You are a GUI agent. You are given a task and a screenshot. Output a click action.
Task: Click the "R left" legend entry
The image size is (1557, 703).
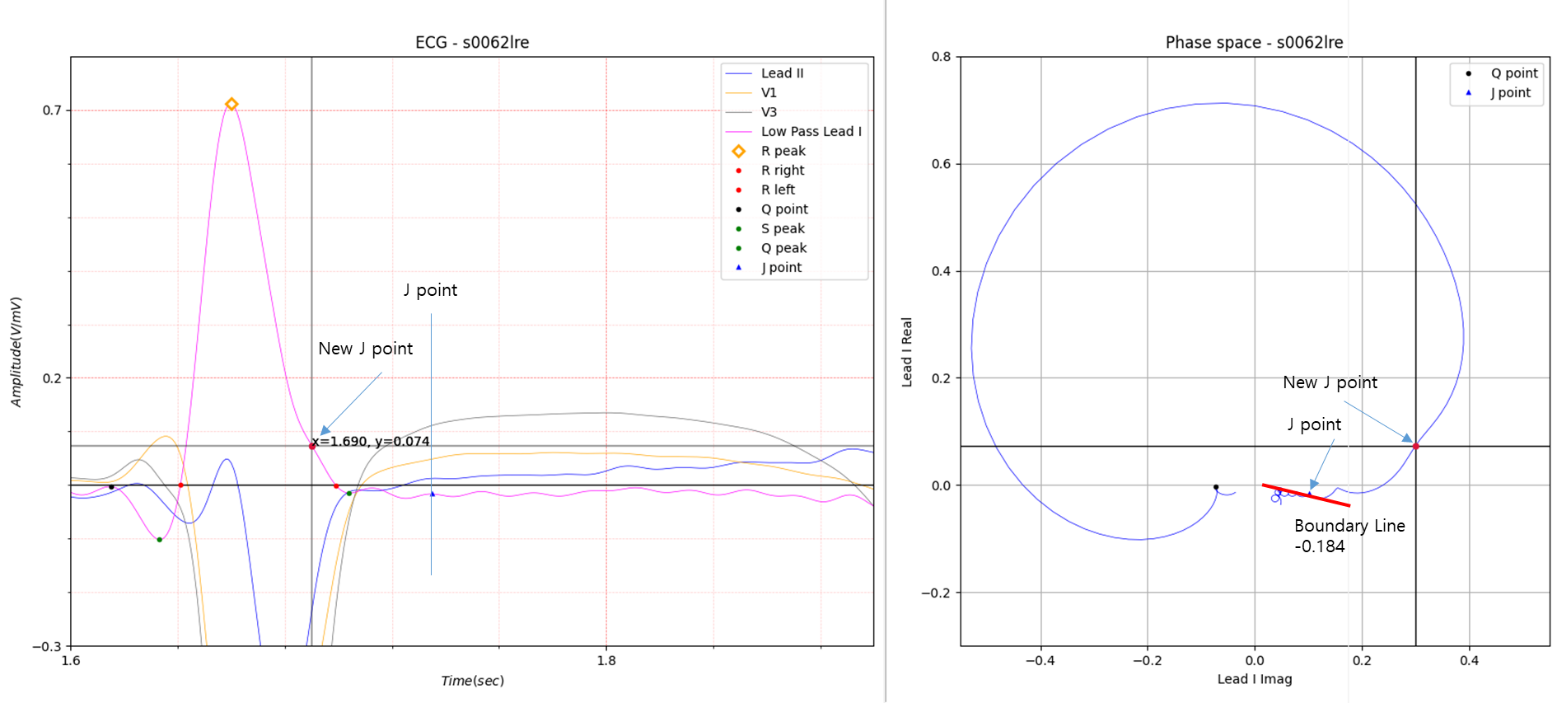click(780, 190)
